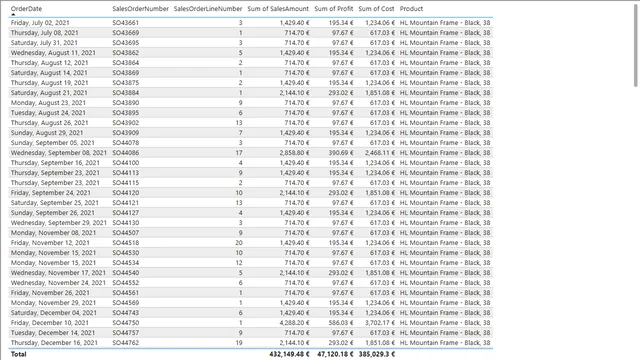640x360 pixels.
Task: Select the Wednesday, September 29, 2021 cell
Action: [x=59, y=223]
